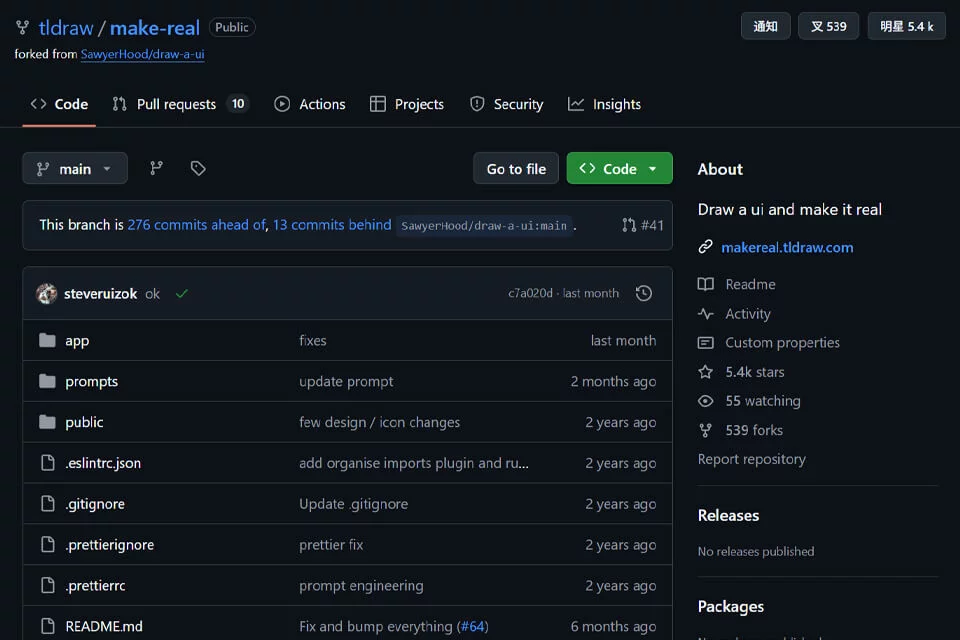This screenshot has height=640, width=960.
Task: Switch to the Pull requests tab
Action: pos(179,104)
